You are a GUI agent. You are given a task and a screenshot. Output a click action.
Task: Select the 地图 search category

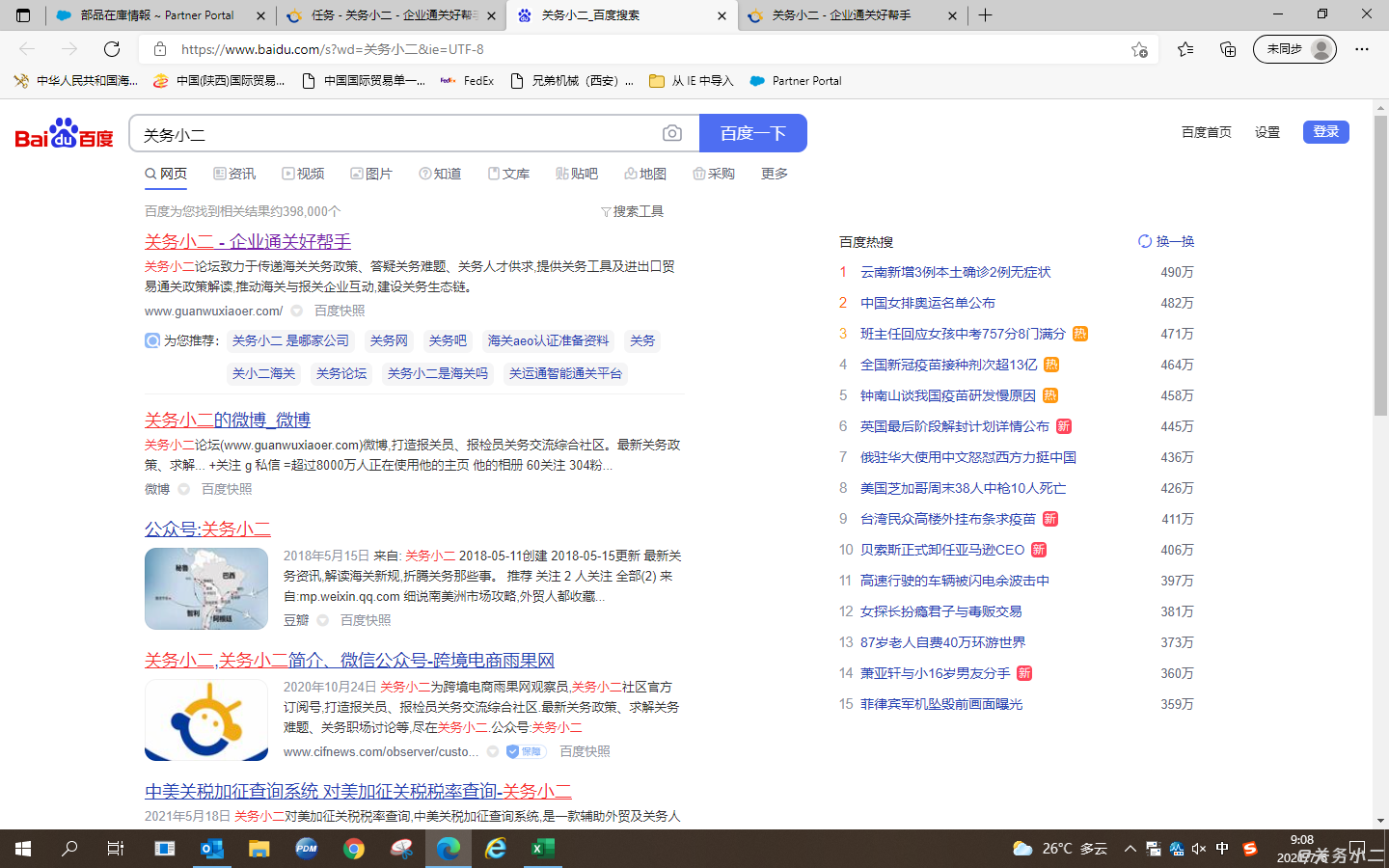coord(645,174)
